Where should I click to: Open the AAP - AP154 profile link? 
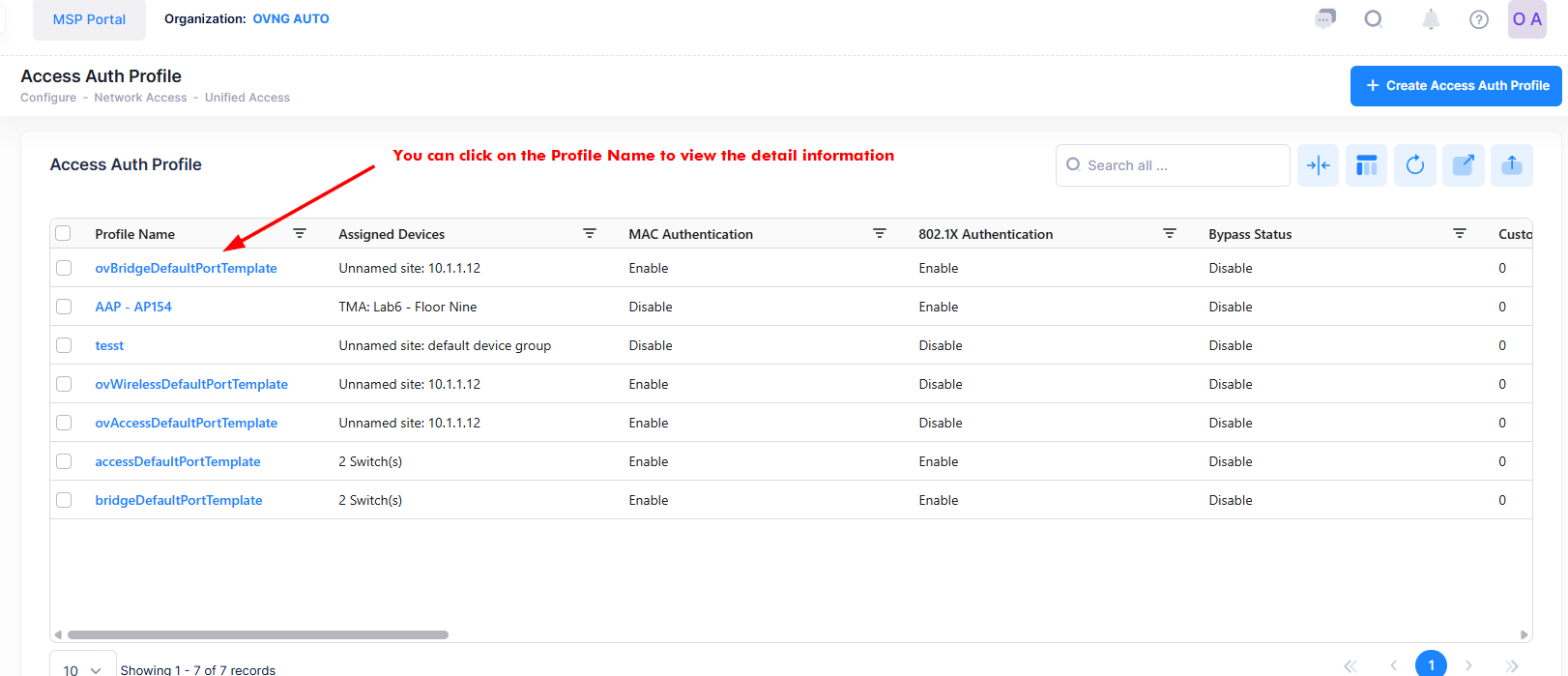coord(133,307)
